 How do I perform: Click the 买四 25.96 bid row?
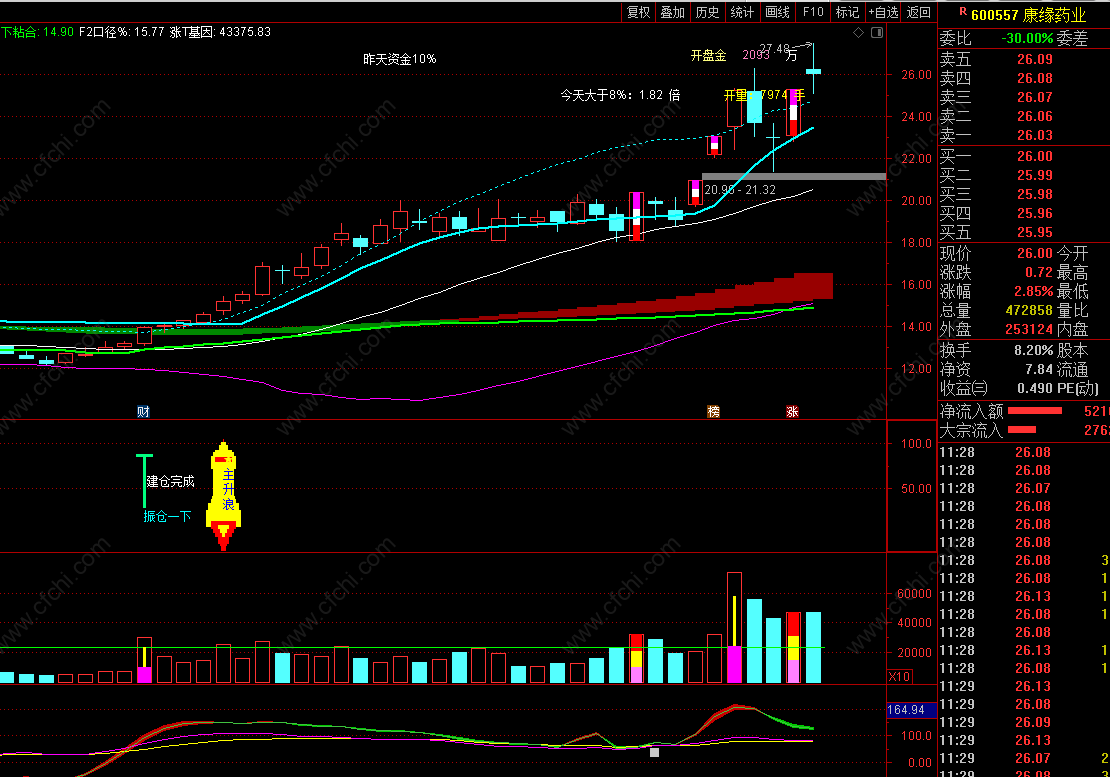pyautogui.click(x=996, y=214)
